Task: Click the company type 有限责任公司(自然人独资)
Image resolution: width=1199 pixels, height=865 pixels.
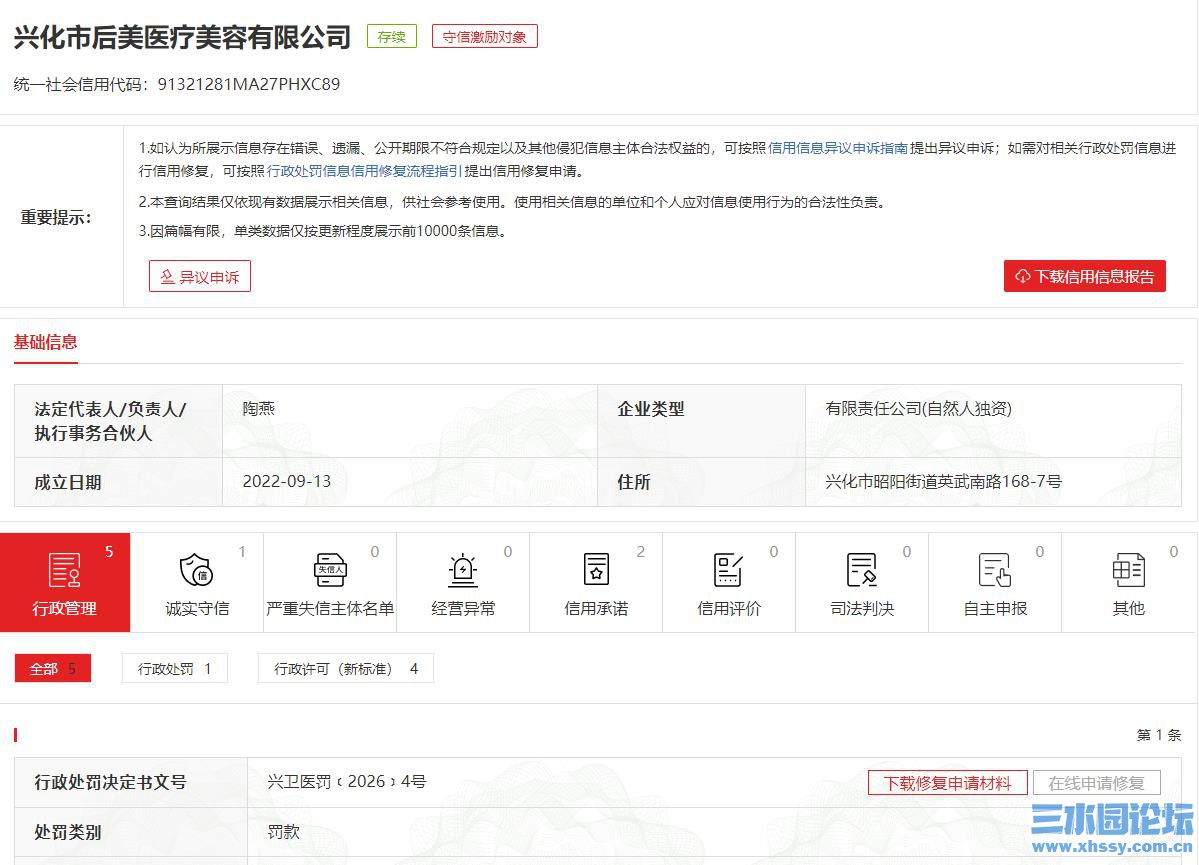Action: click(918, 409)
